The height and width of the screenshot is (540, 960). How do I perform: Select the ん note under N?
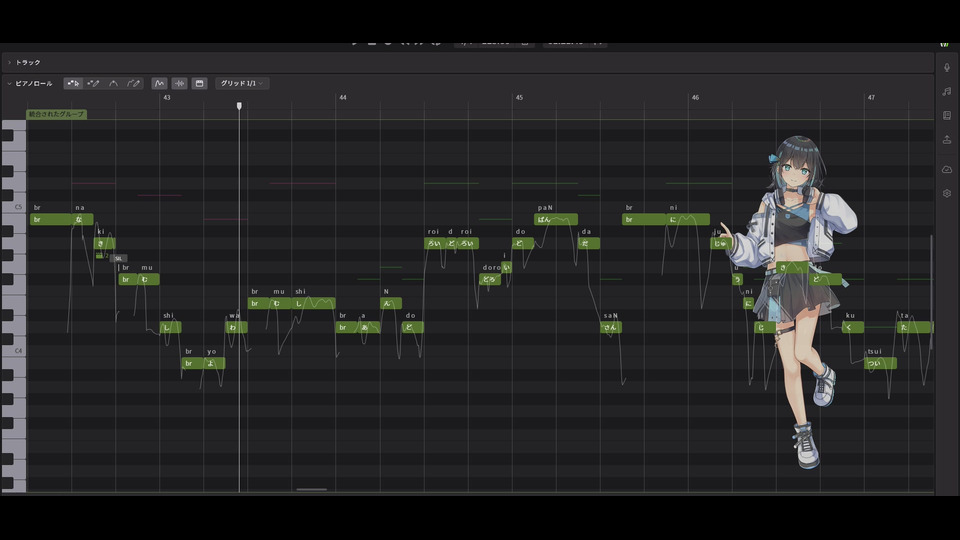[391, 303]
